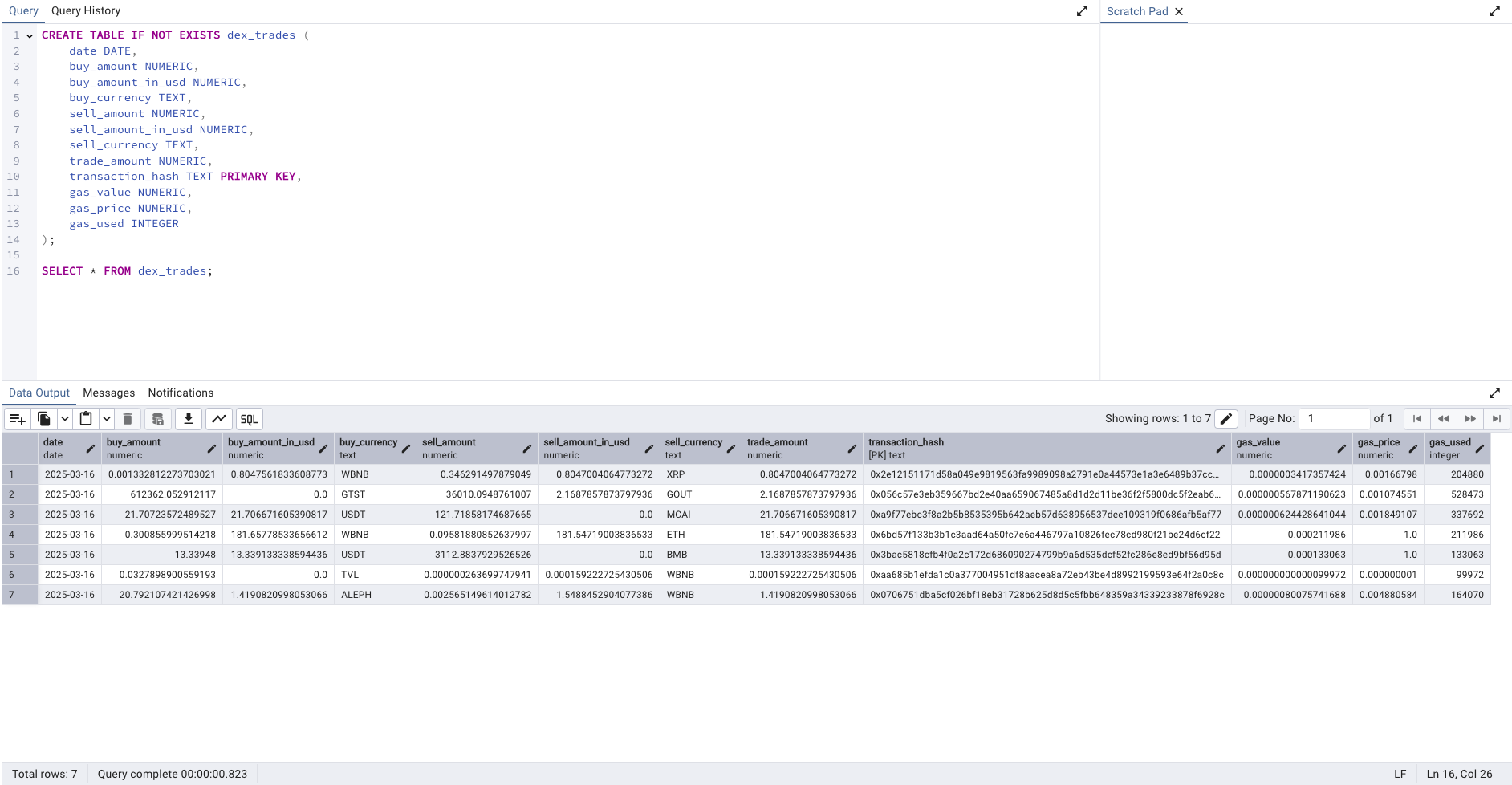
Task: Go to previous page of results
Action: (x=1444, y=418)
